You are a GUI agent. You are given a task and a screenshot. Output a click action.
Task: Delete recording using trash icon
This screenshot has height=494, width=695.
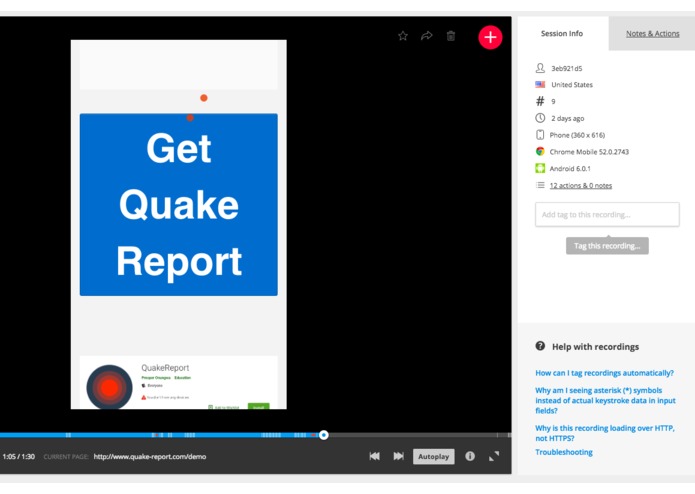451,36
